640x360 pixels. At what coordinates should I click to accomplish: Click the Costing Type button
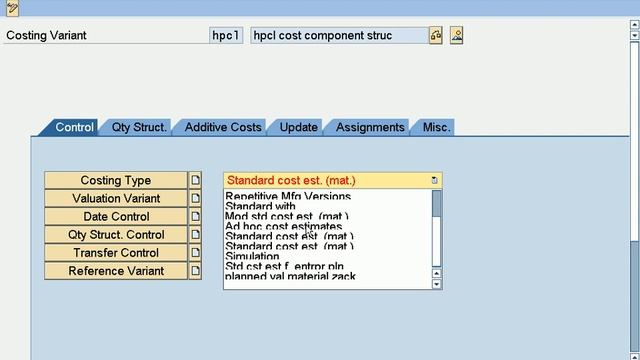click(116, 180)
